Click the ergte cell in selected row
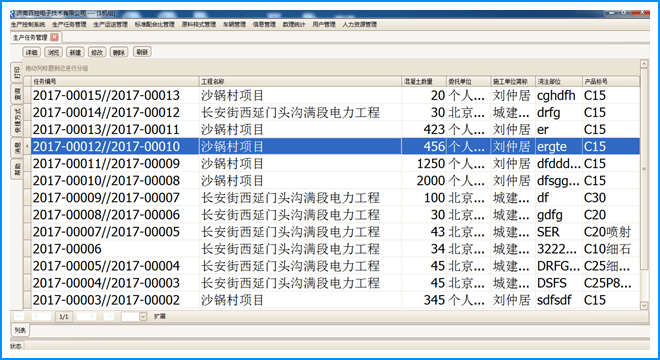 point(559,147)
